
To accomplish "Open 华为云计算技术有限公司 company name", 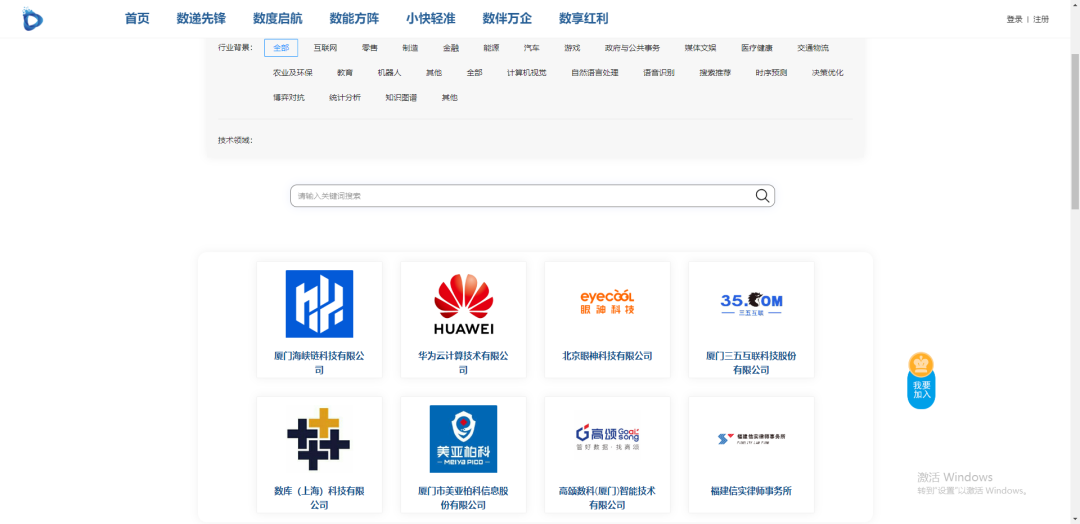I will point(464,363).
